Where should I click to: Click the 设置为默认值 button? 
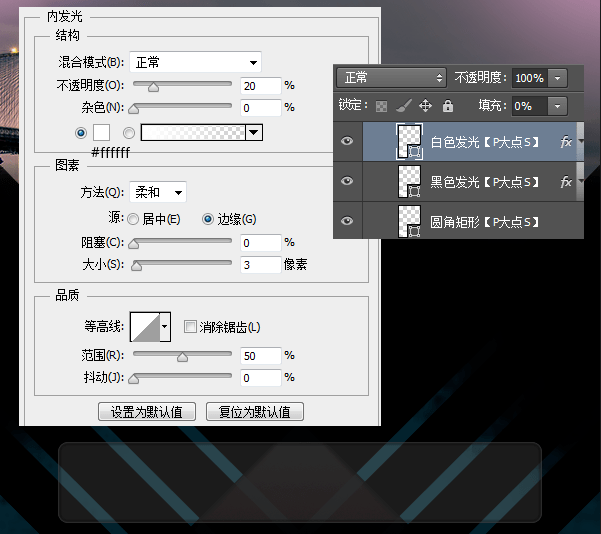(147, 412)
